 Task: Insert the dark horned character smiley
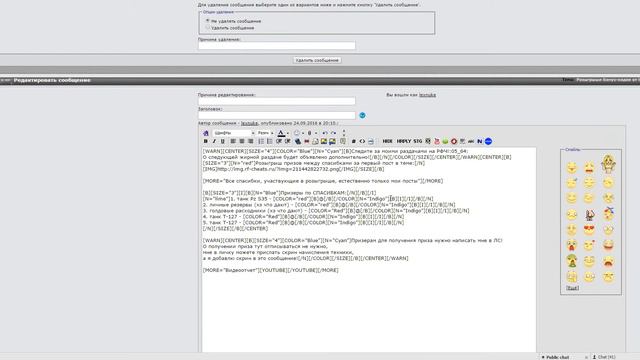[x=589, y=214]
